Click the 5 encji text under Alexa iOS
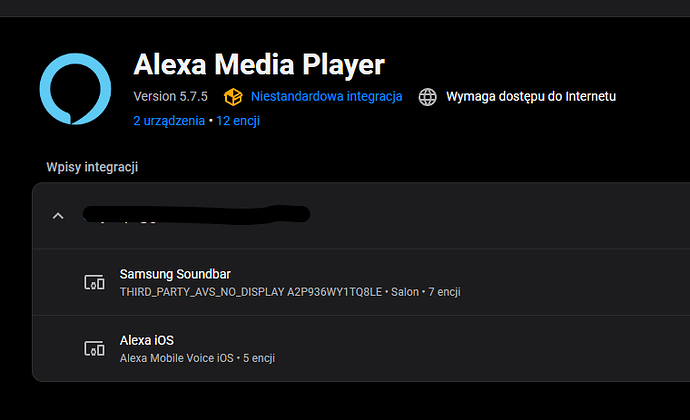 (x=258, y=357)
